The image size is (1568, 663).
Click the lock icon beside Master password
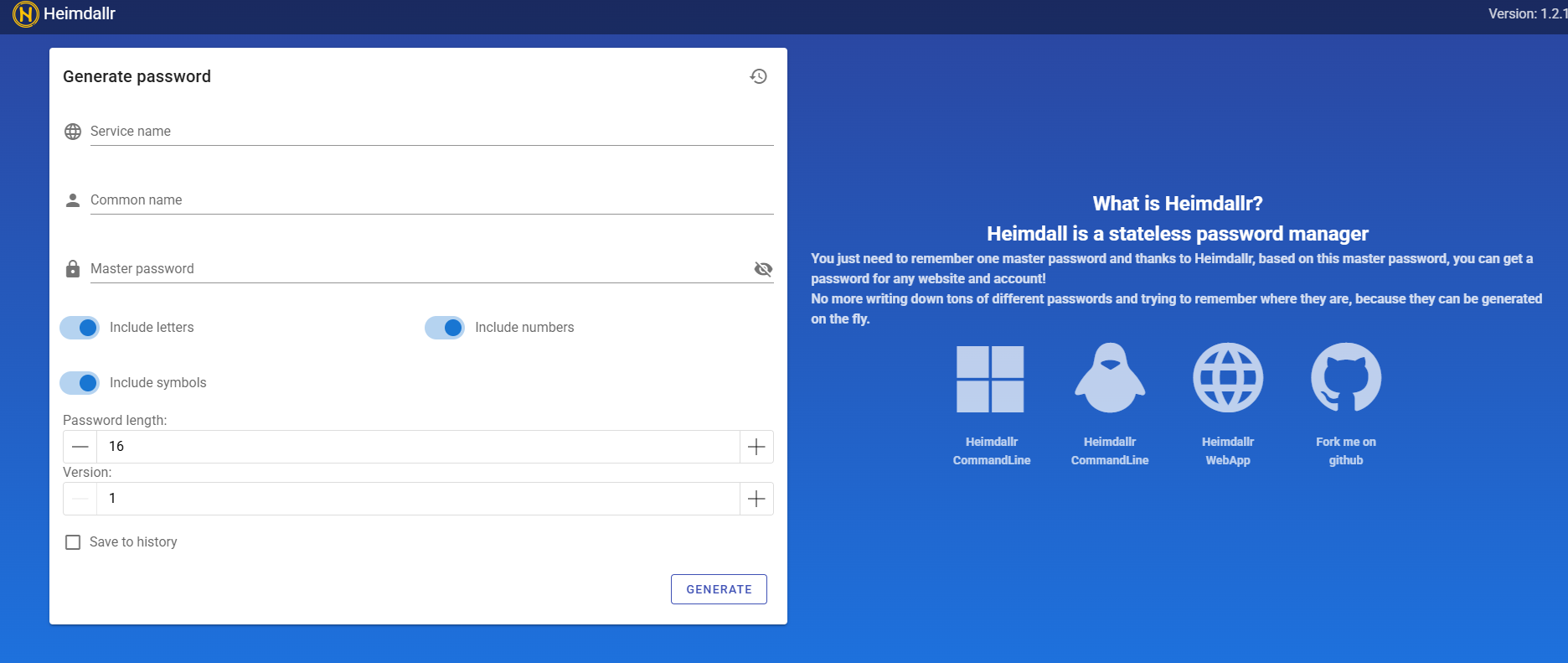pyautogui.click(x=73, y=268)
